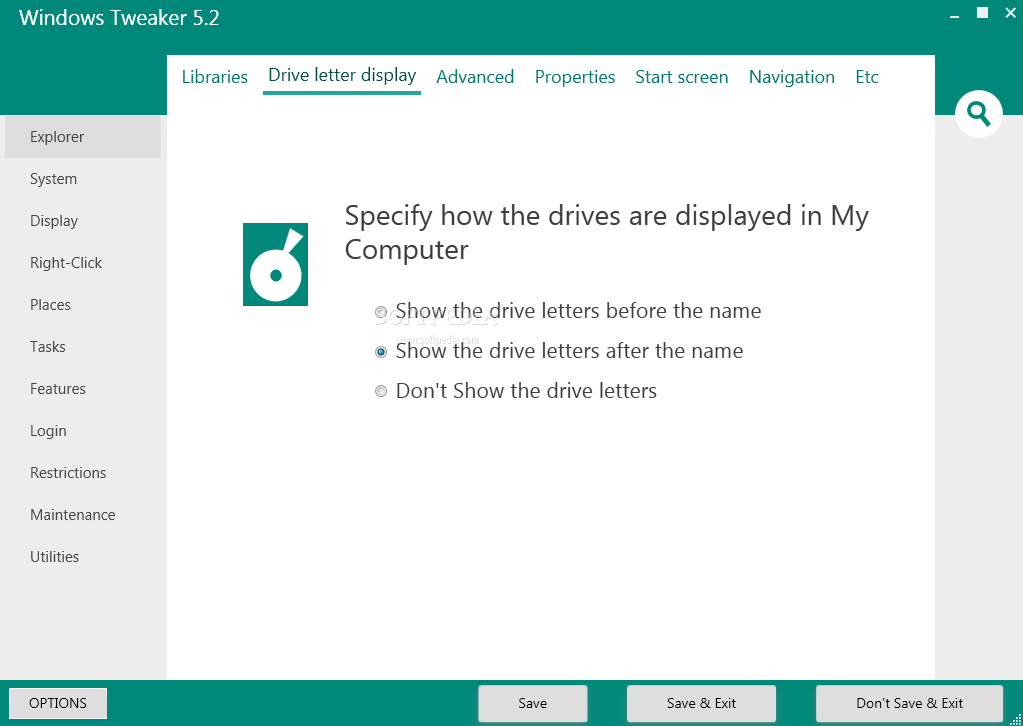Select the Tasks category
1023x726 pixels.
(83, 346)
